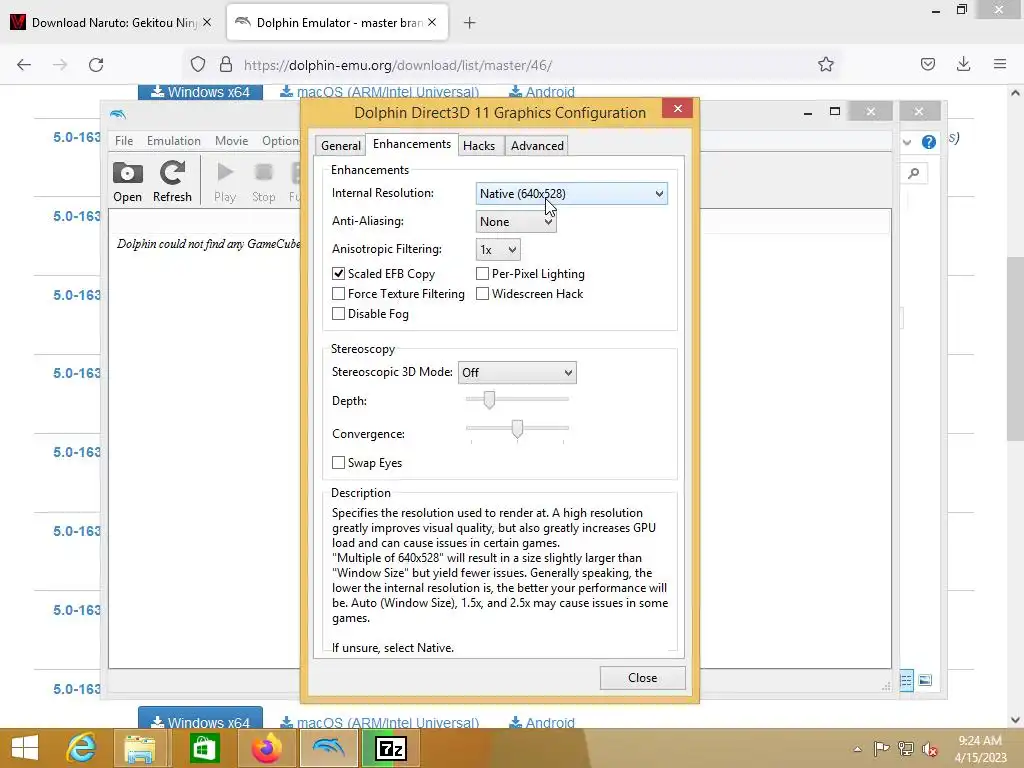1024x768 pixels.
Task: Open Firefox downloads panel
Action: (963, 64)
